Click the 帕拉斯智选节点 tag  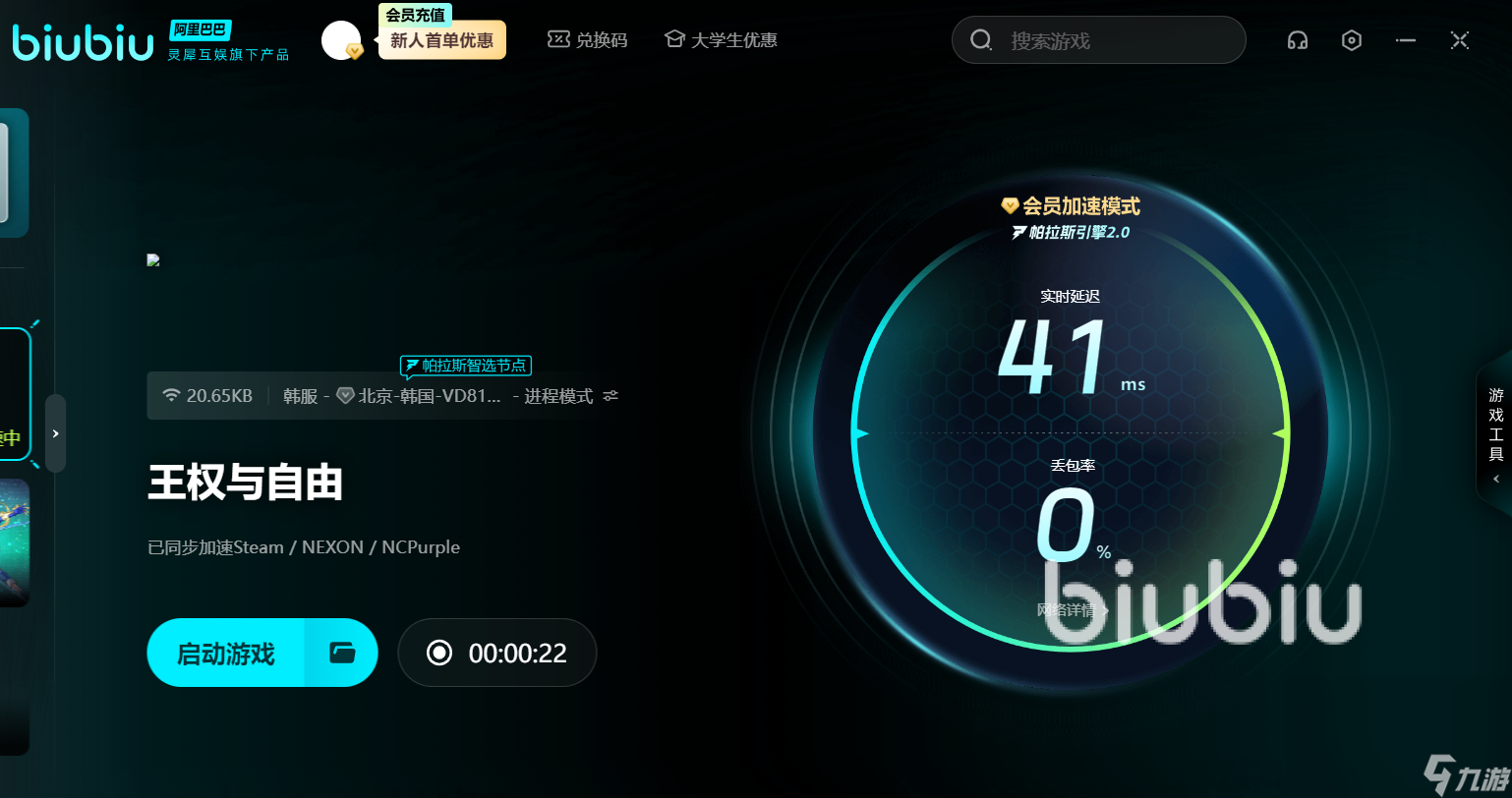pos(465,366)
